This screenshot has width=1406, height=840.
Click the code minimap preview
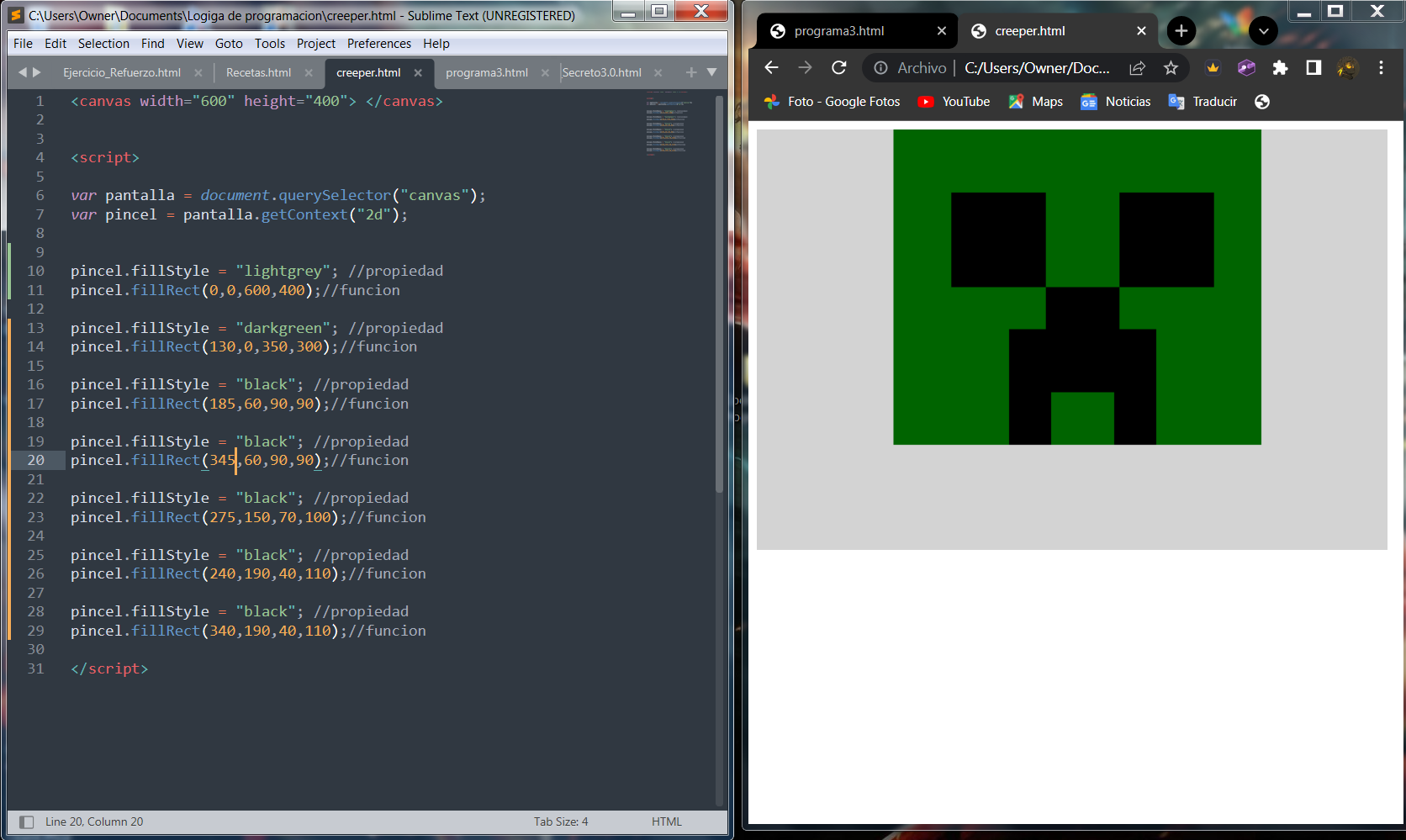[668, 123]
